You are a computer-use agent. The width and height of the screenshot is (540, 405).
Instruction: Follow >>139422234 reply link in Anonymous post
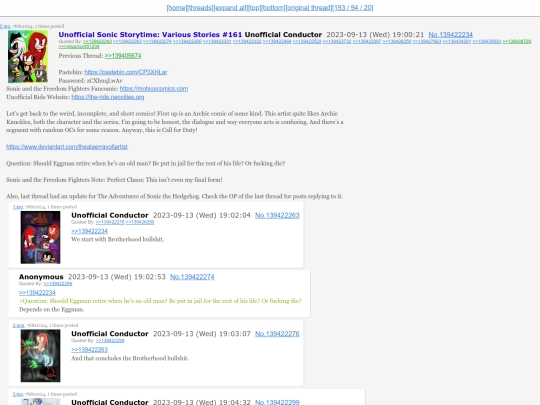[37, 293]
